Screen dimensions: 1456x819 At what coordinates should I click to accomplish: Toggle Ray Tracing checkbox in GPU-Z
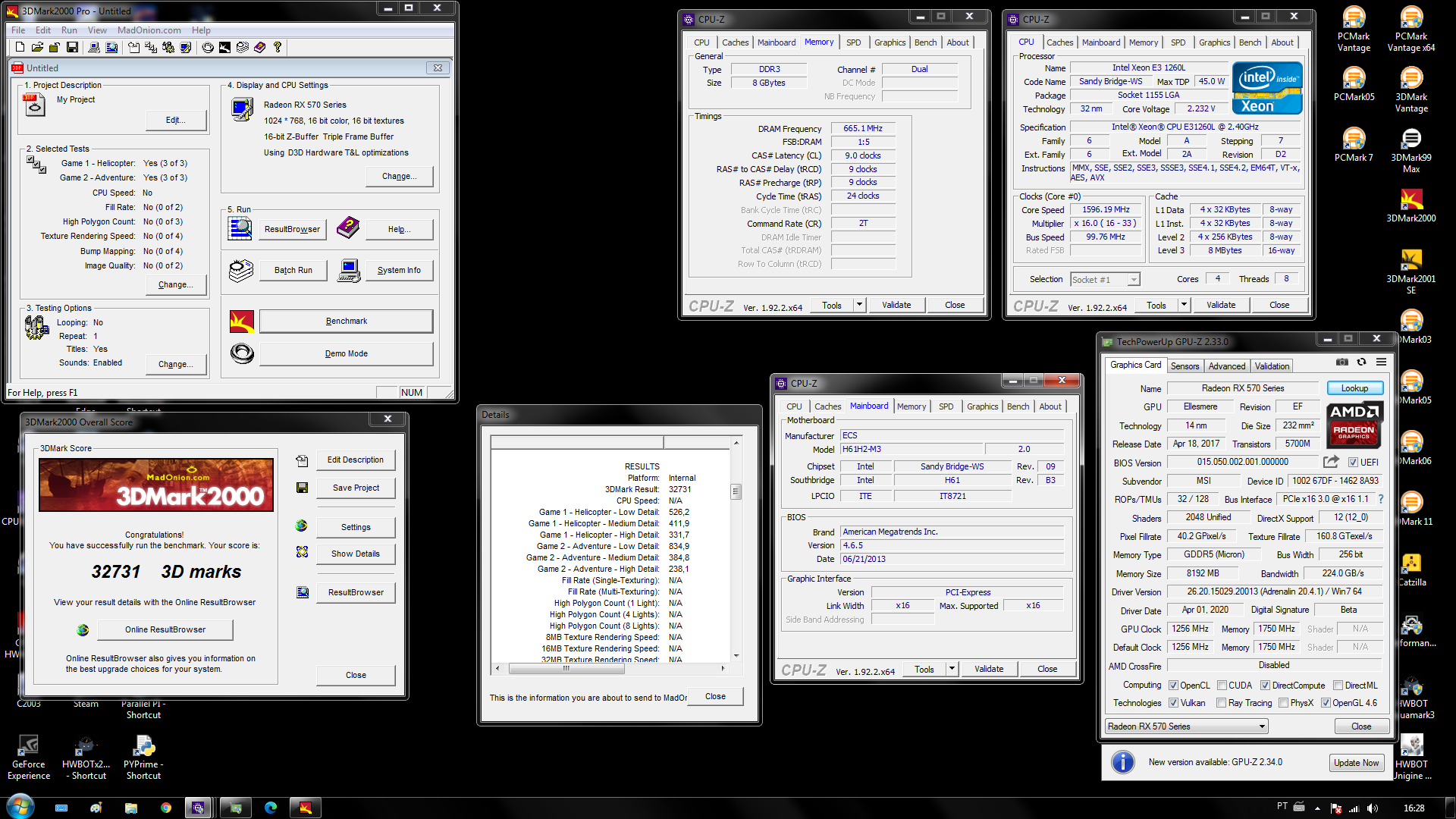pos(1221,703)
